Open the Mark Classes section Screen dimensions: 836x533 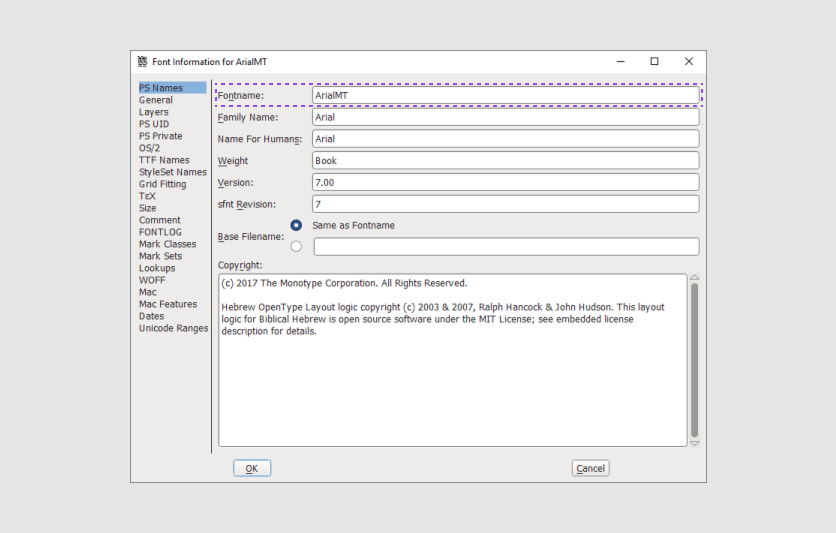point(167,244)
